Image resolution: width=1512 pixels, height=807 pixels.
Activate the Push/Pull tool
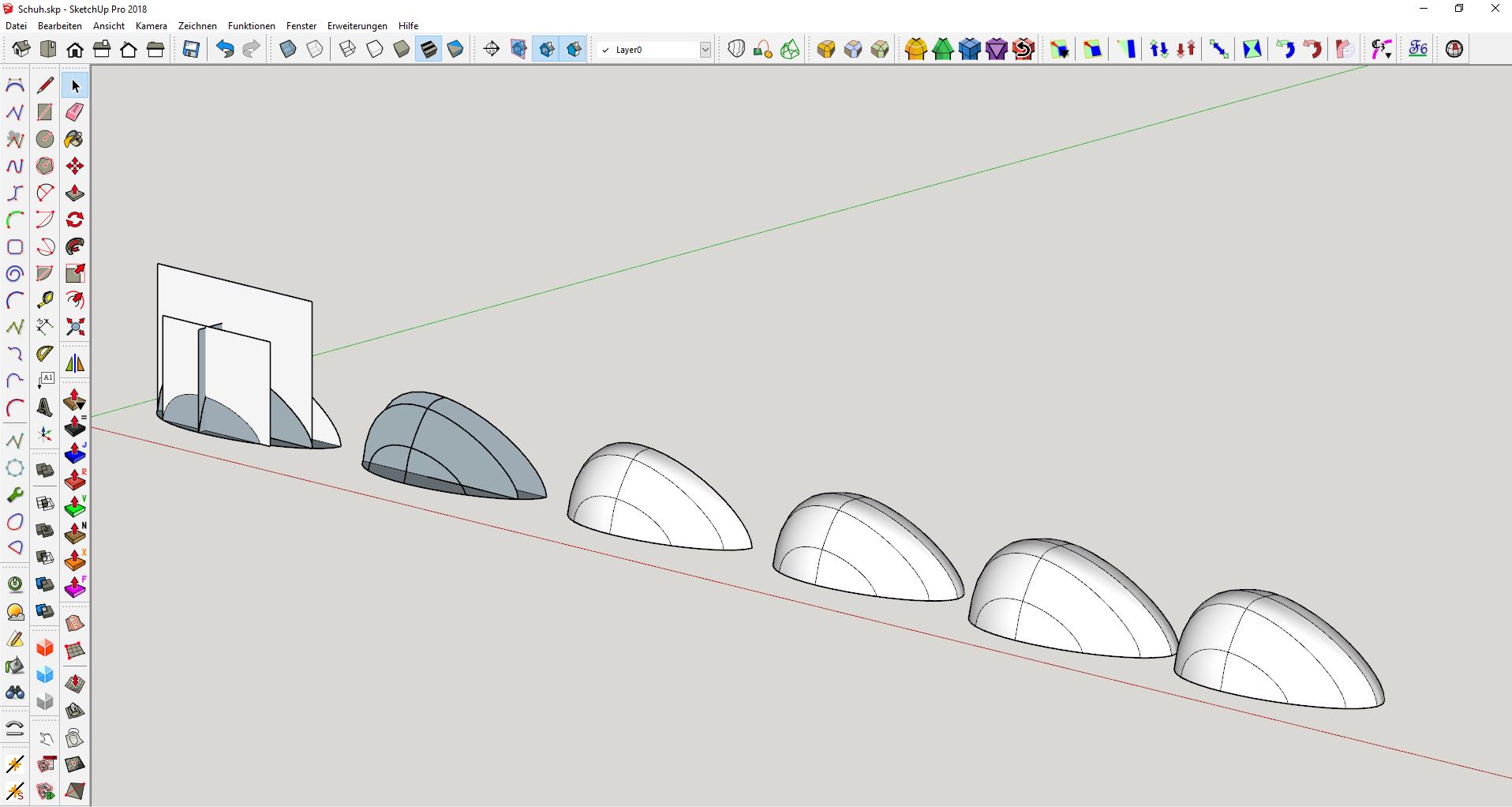pyautogui.click(x=75, y=193)
